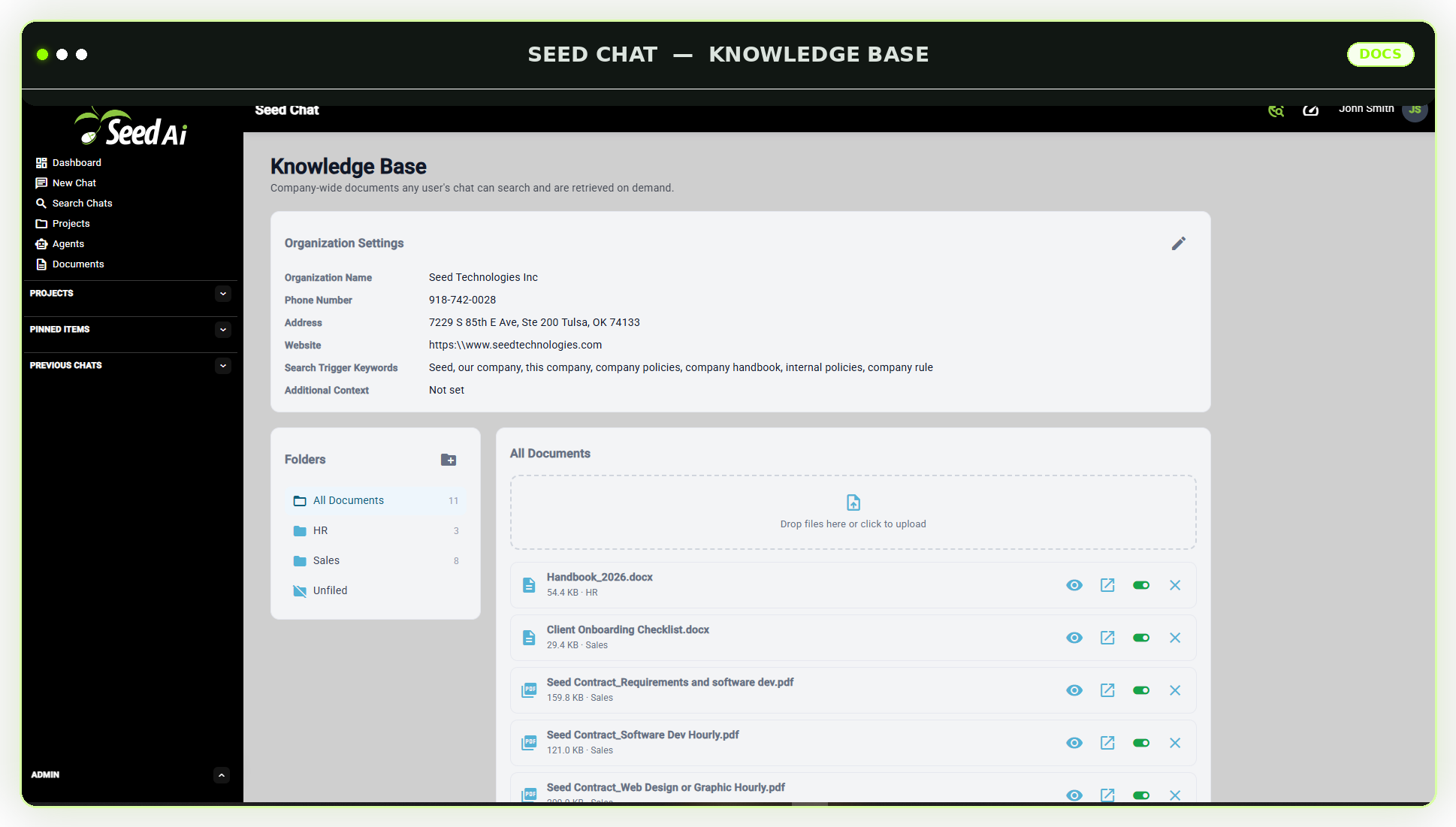Click the phone number 918-742-0028
Image resolution: width=1456 pixels, height=827 pixels.
point(462,300)
